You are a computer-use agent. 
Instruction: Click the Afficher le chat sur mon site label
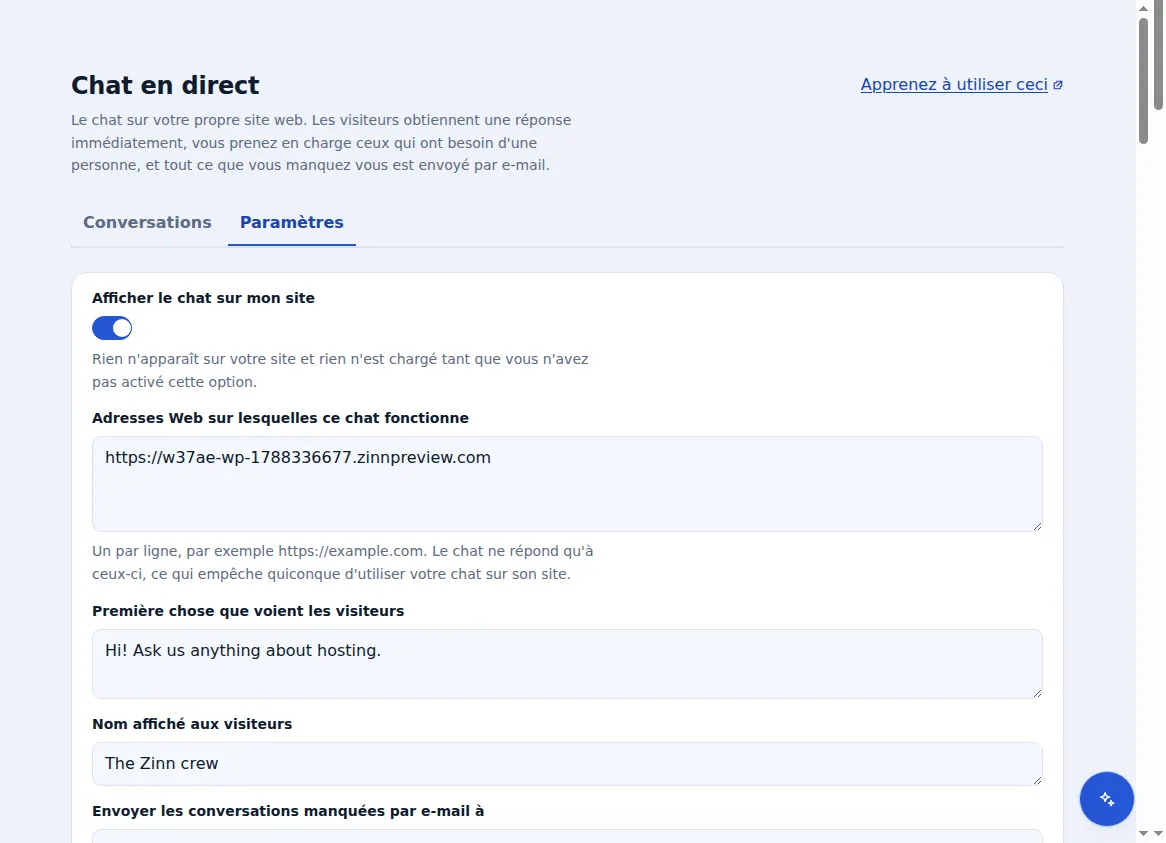coord(203,298)
